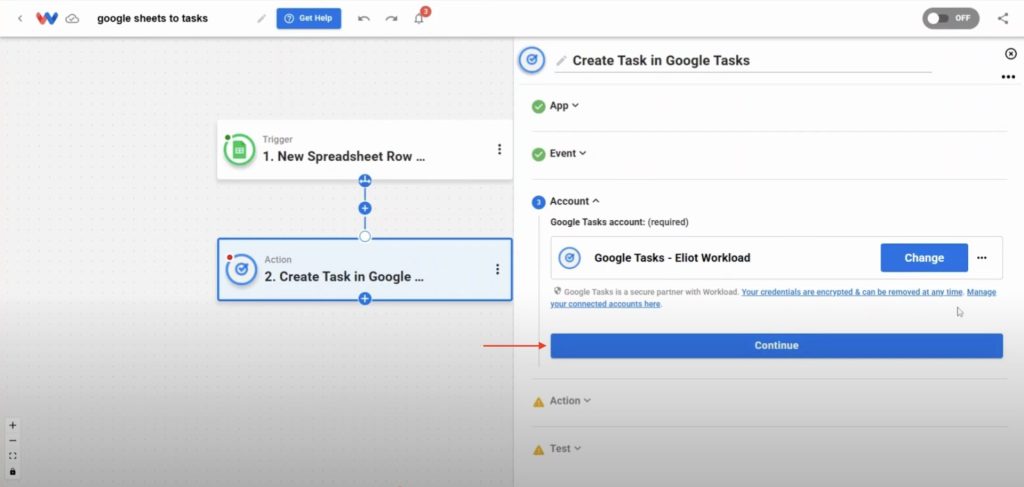Viewport: 1024px width, 487px height.
Task: Click the Get Help button
Action: coord(308,18)
